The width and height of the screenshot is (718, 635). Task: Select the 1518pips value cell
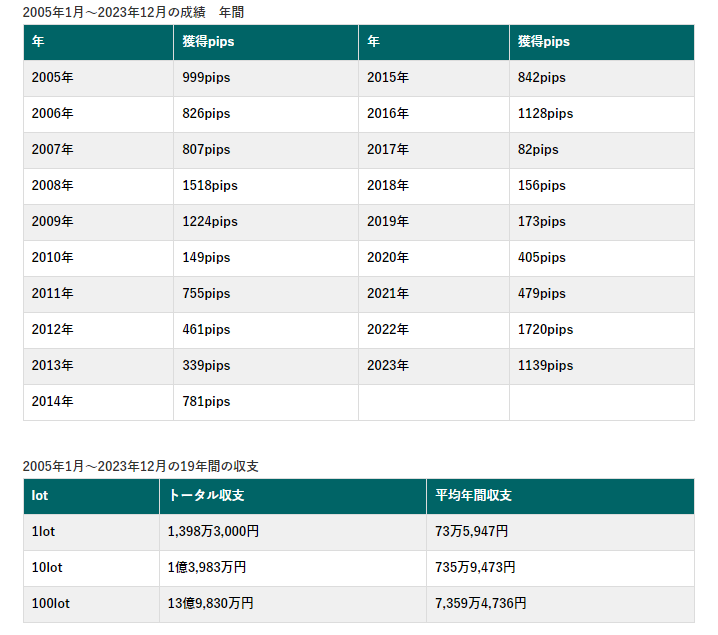point(210,186)
